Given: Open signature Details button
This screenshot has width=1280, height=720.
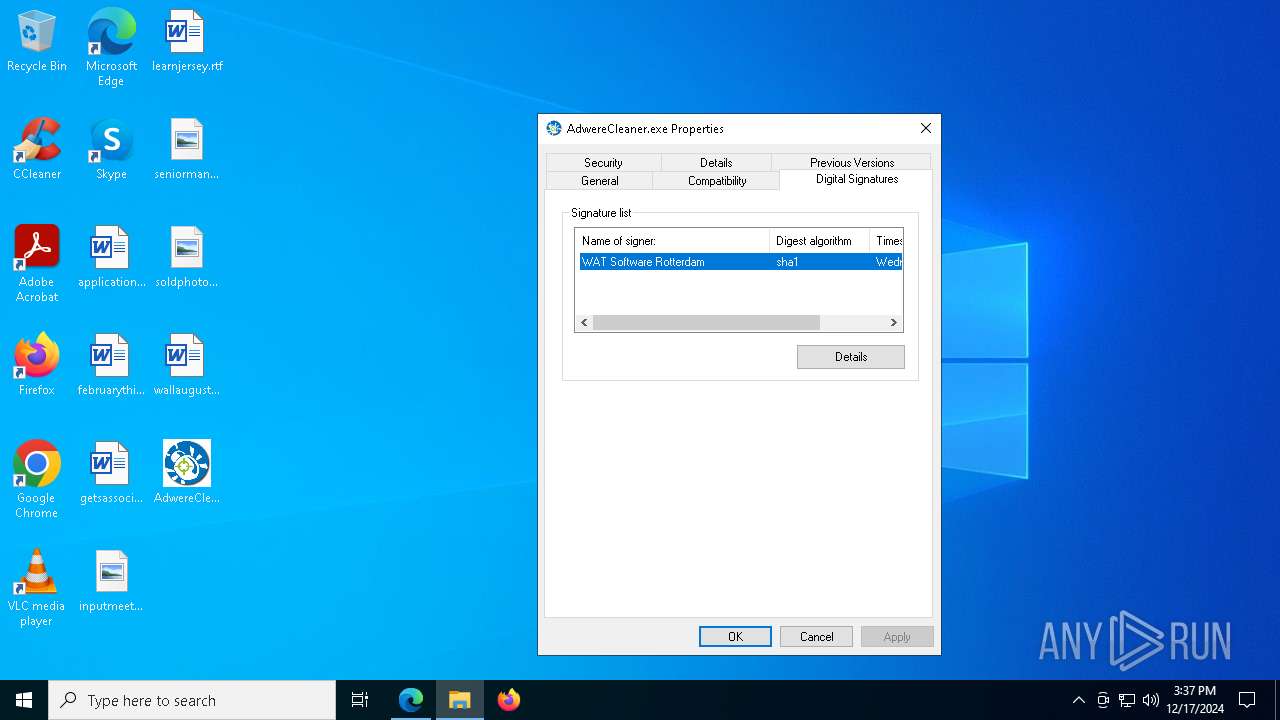Looking at the screenshot, I should pyautogui.click(x=851, y=357).
